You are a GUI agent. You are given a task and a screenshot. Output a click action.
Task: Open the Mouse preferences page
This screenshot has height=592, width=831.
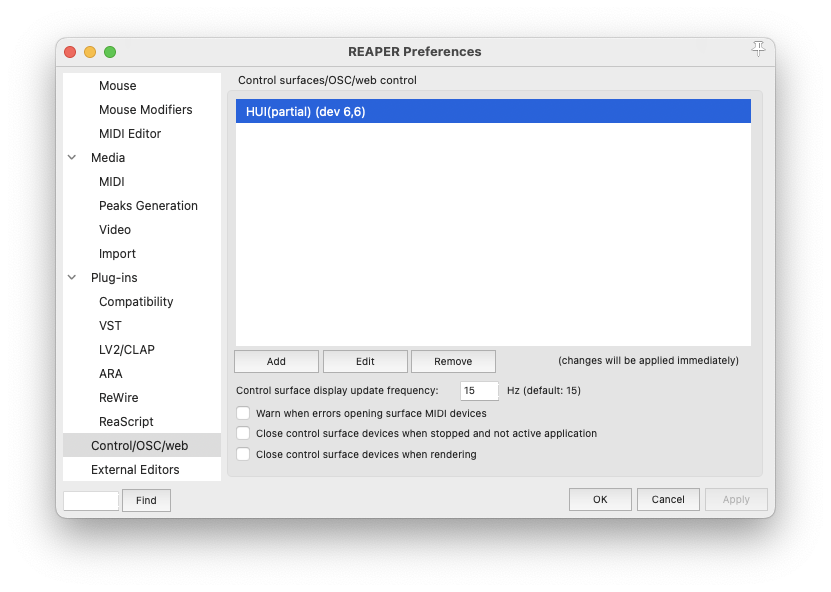click(118, 85)
